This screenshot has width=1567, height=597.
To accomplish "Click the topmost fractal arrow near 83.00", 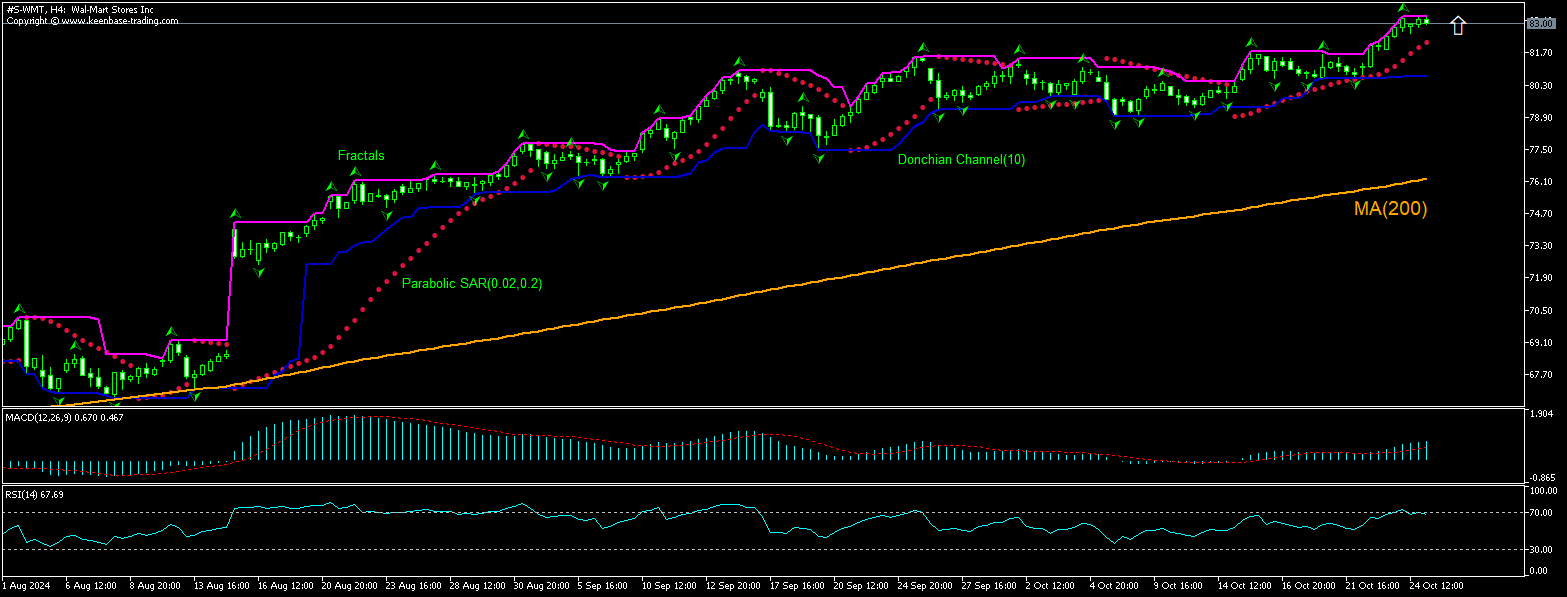I will coord(1403,8).
